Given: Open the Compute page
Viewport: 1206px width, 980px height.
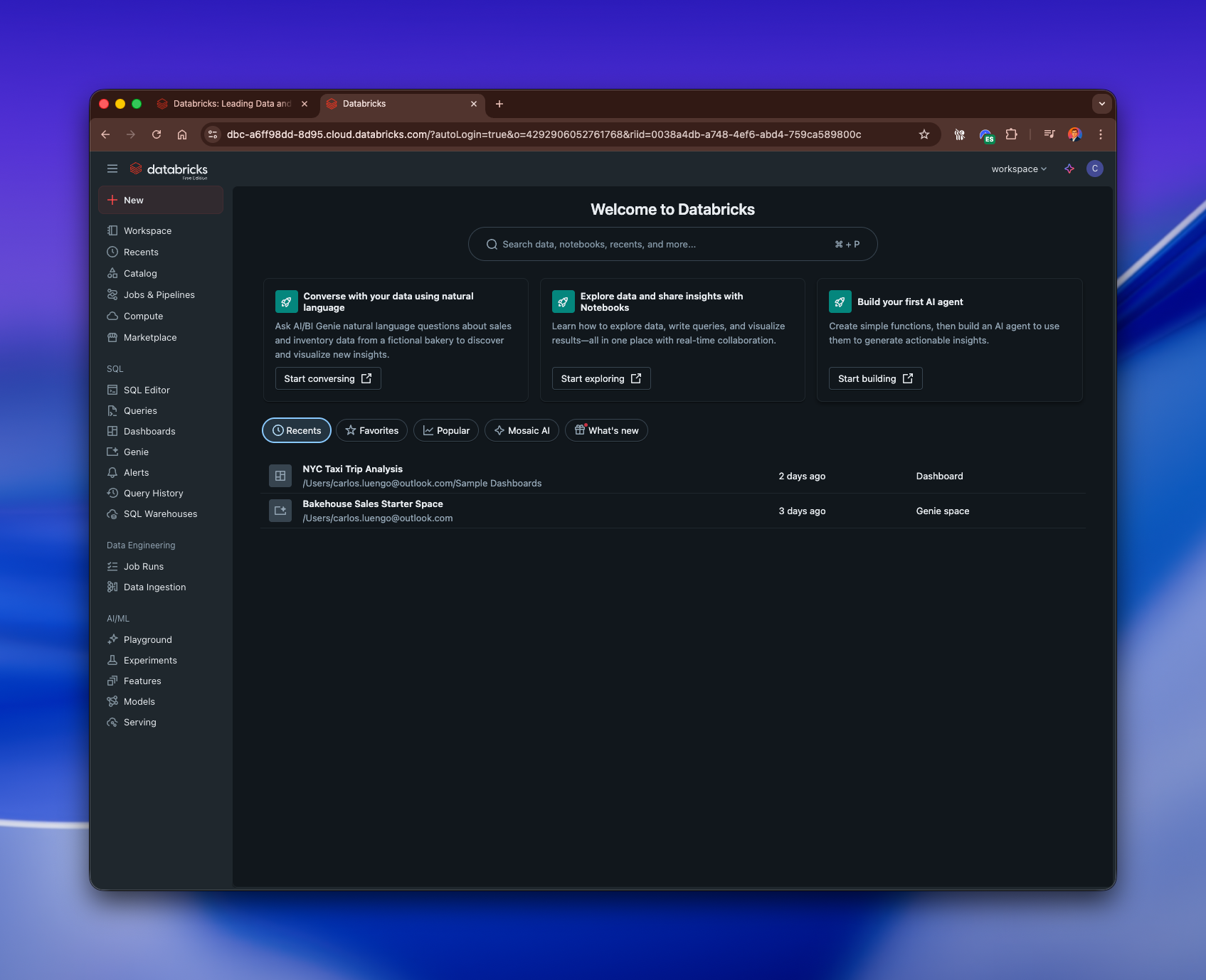Looking at the screenshot, I should (x=144, y=316).
